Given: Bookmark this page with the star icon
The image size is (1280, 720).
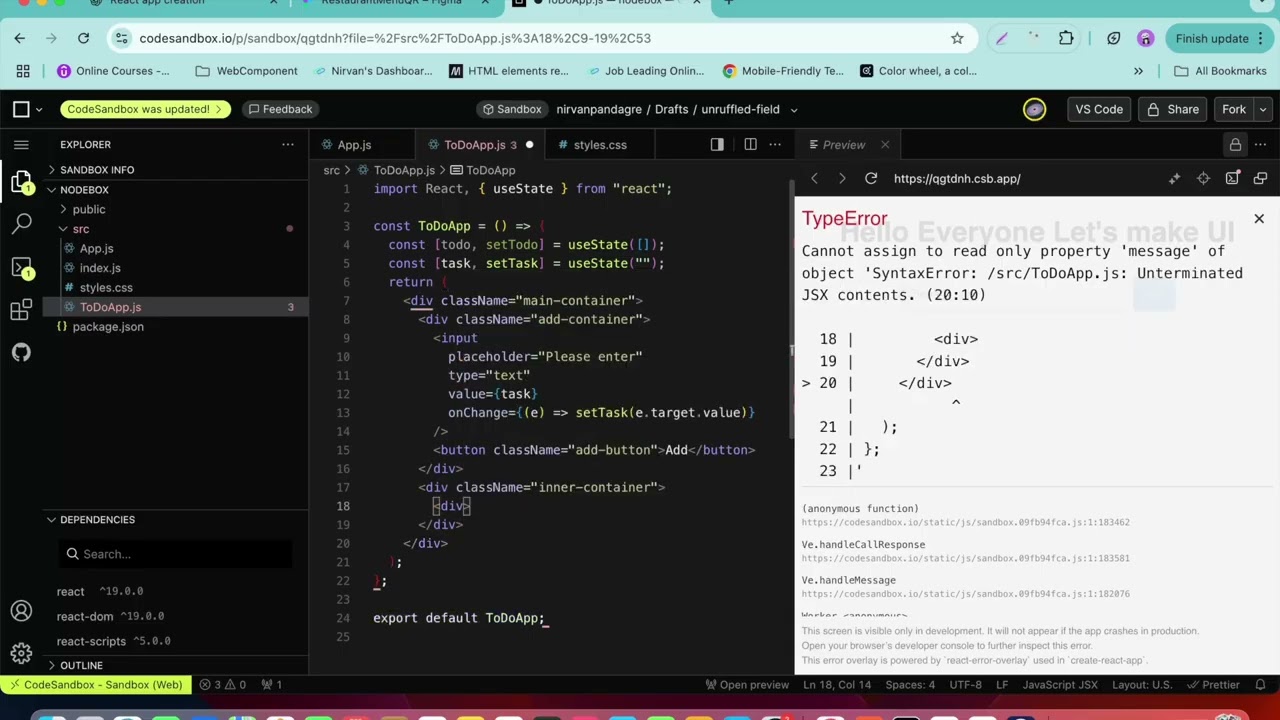Looking at the screenshot, I should (x=957, y=38).
